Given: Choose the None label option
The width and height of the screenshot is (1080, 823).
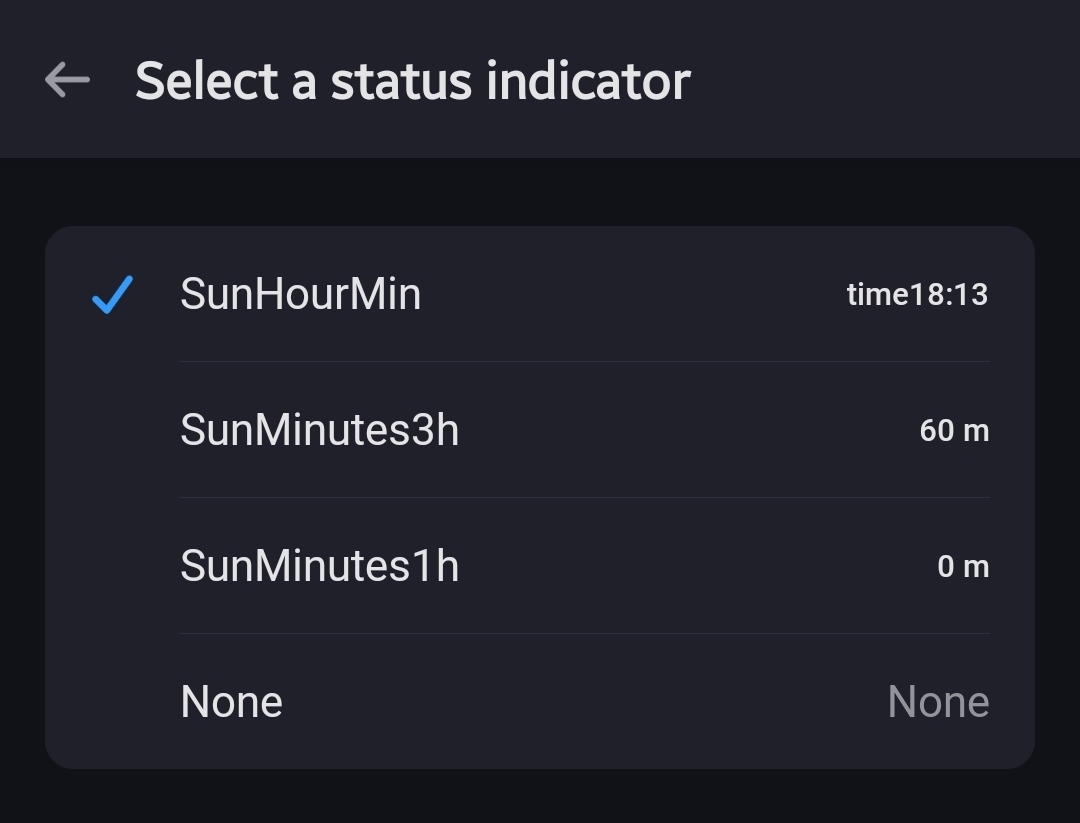Looking at the screenshot, I should [x=232, y=702].
